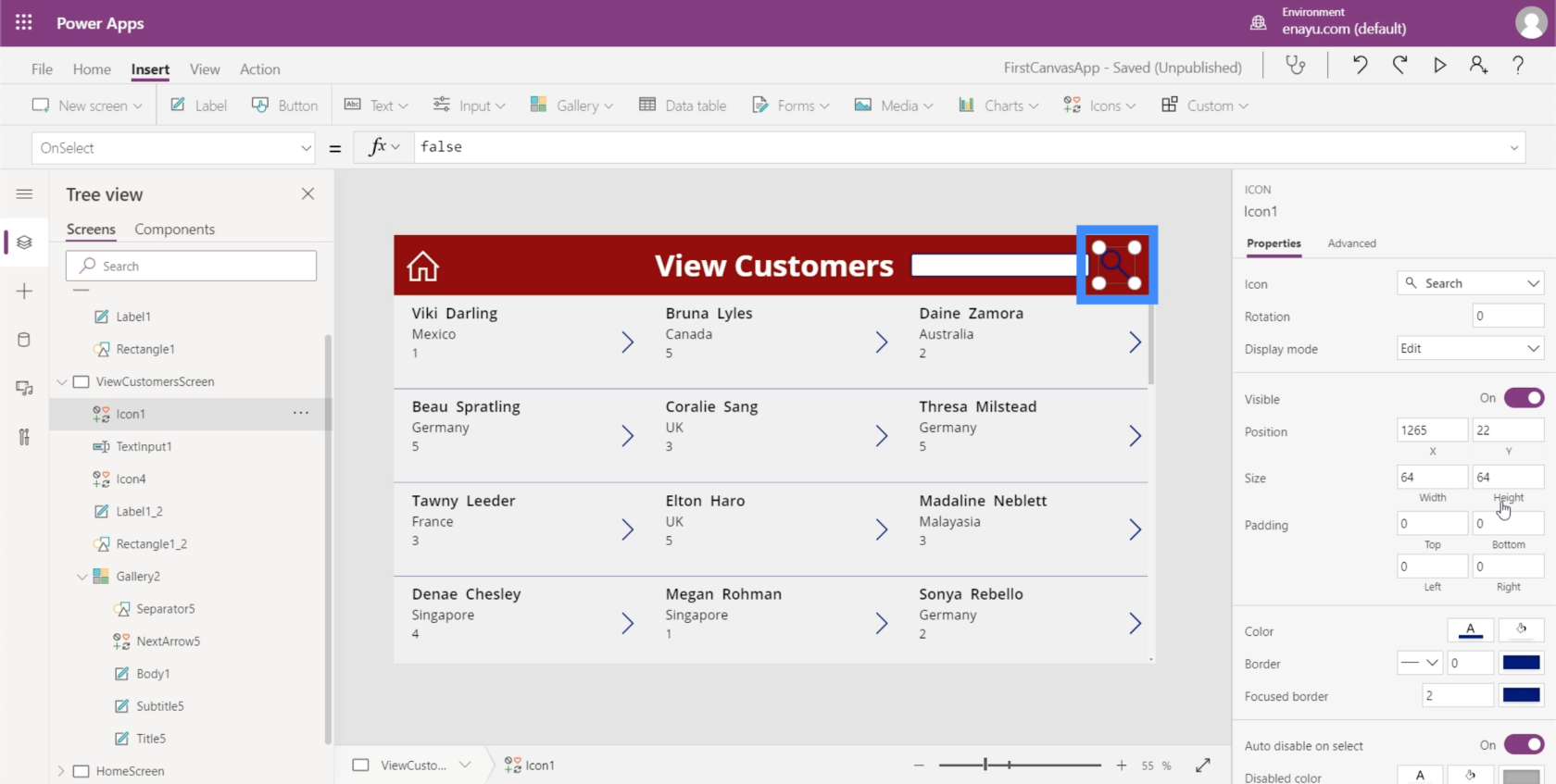Open the Home menu tab

point(92,68)
